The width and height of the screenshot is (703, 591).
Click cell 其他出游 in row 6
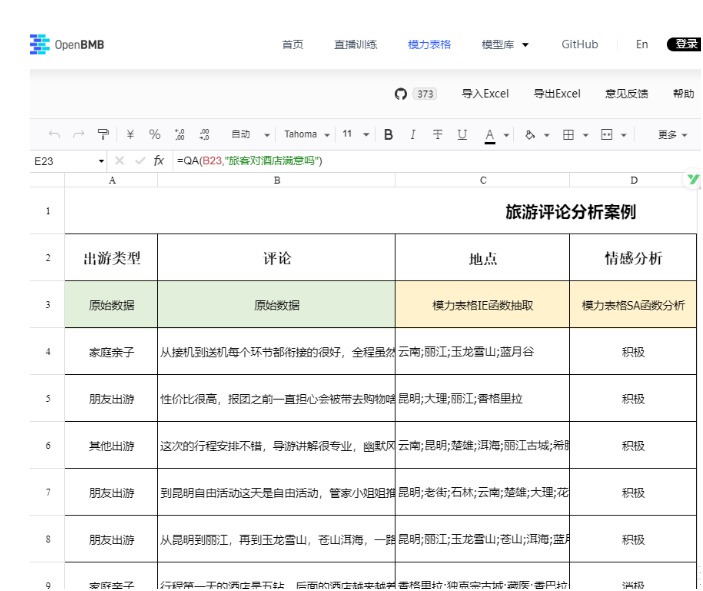coord(112,446)
